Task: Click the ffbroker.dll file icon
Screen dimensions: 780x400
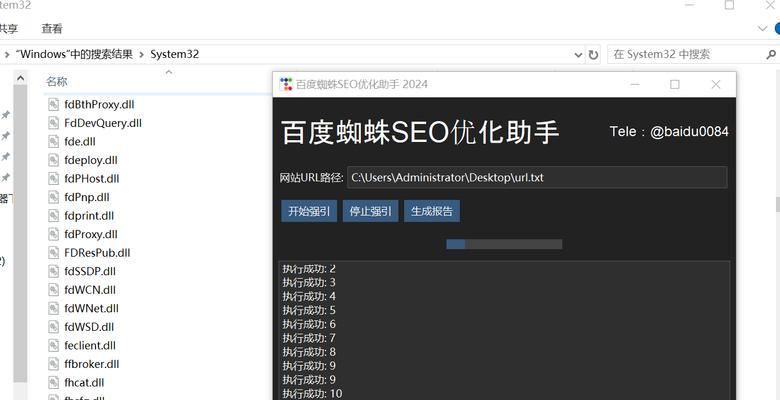Action: pos(54,364)
